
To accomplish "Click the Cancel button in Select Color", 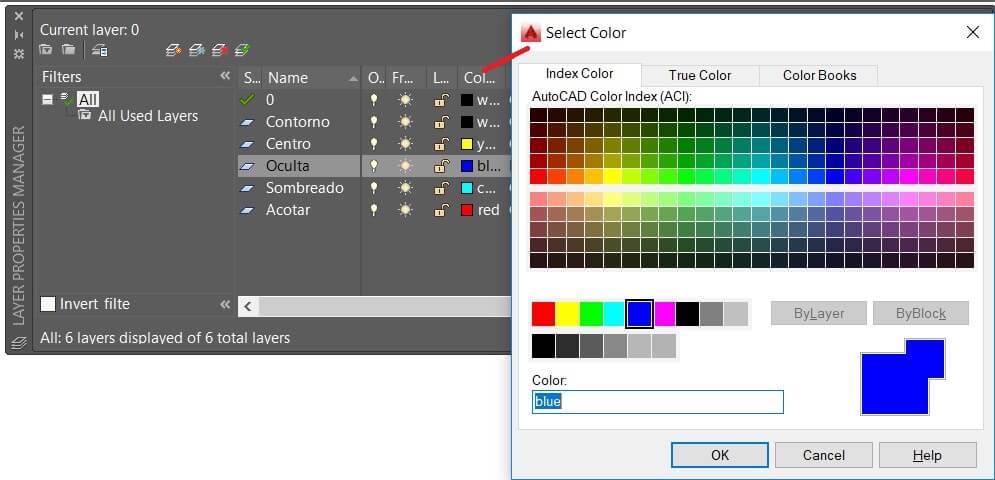I will [824, 455].
